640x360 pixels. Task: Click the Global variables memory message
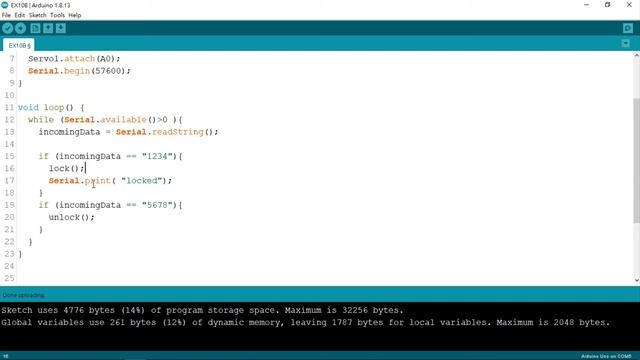[x=305, y=322]
